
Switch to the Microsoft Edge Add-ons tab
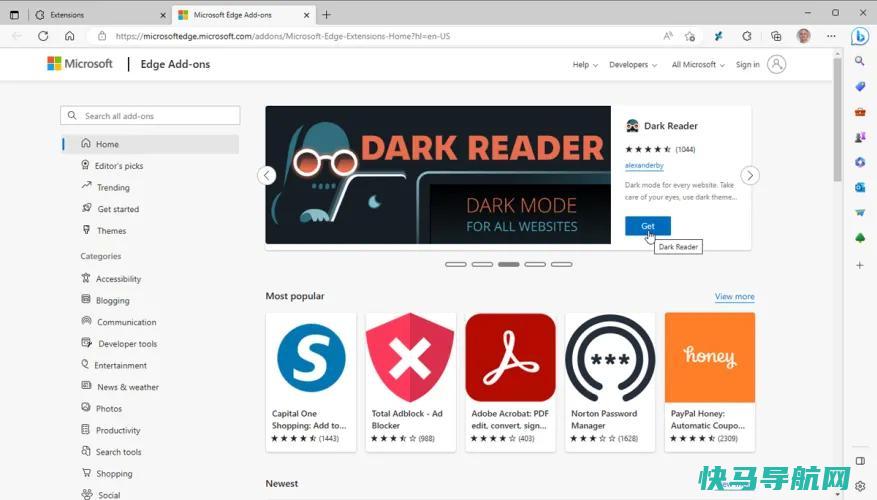(243, 15)
